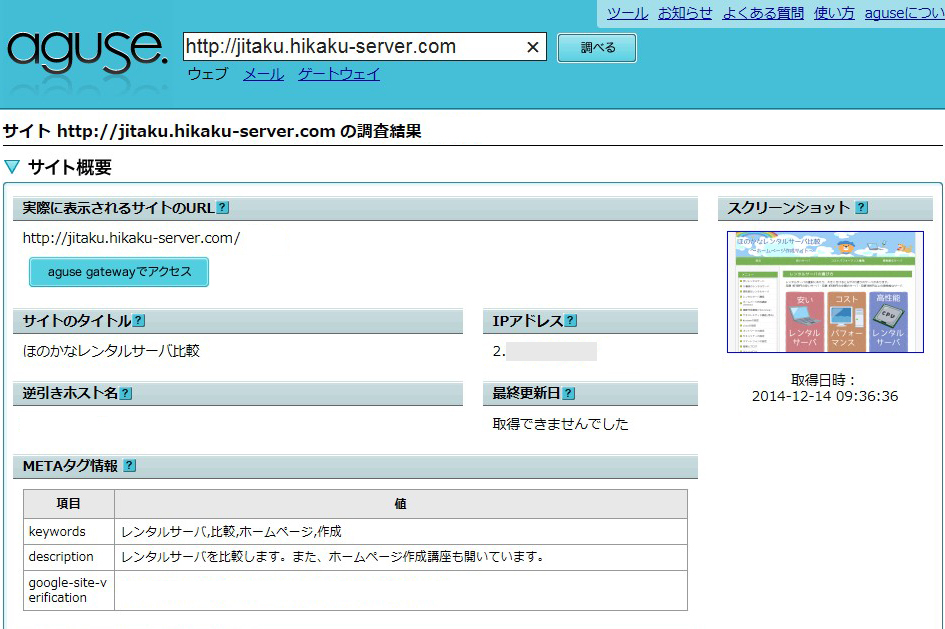Switch to the メール tab
The width and height of the screenshot is (945, 629).
263,74
